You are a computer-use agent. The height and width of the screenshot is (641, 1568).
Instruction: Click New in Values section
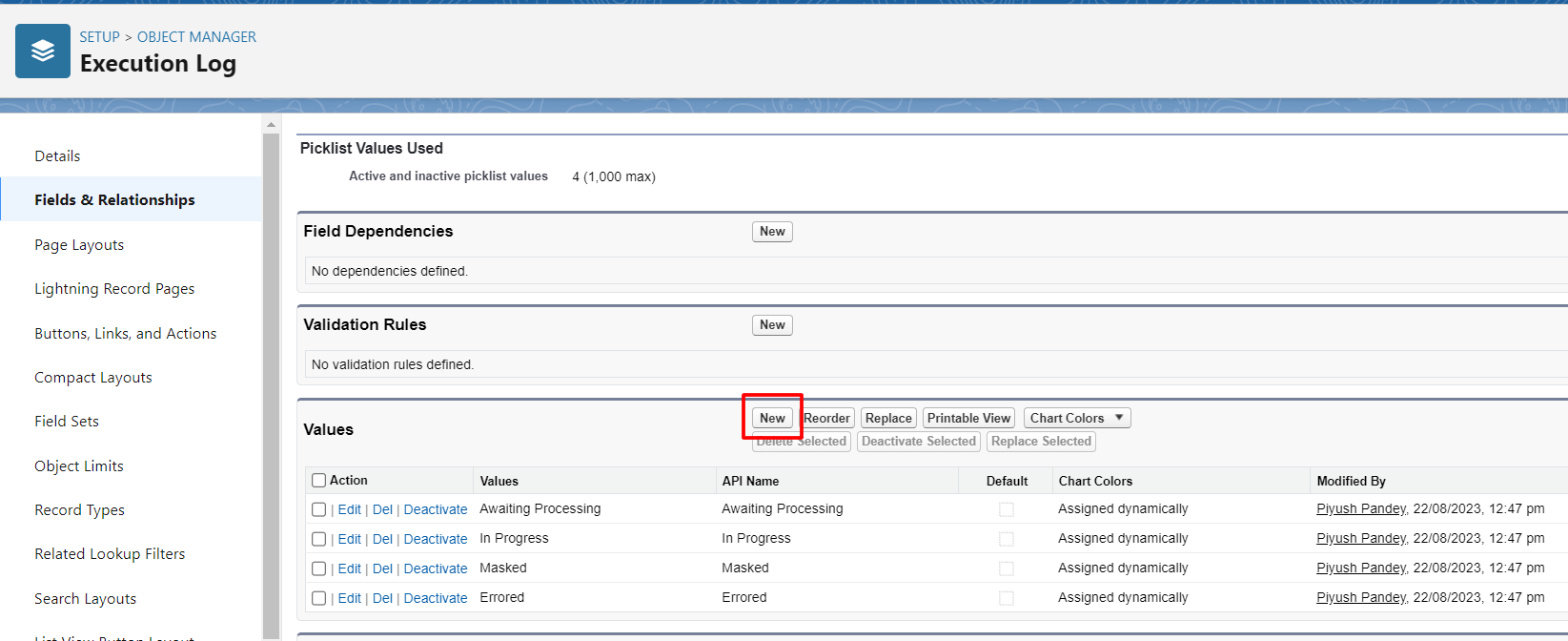(x=772, y=418)
